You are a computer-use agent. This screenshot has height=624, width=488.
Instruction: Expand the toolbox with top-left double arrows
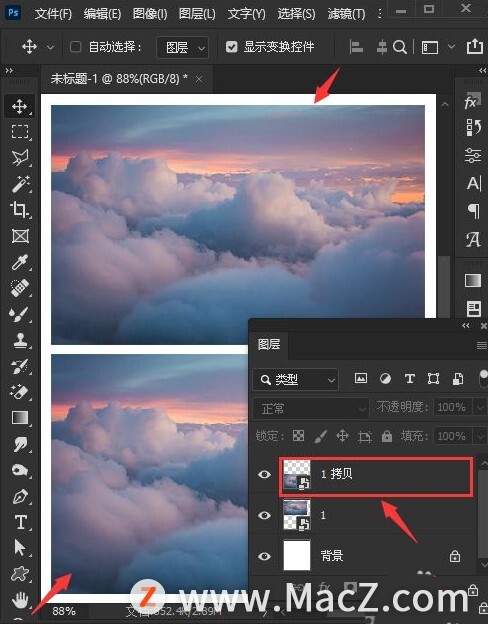coord(9,71)
